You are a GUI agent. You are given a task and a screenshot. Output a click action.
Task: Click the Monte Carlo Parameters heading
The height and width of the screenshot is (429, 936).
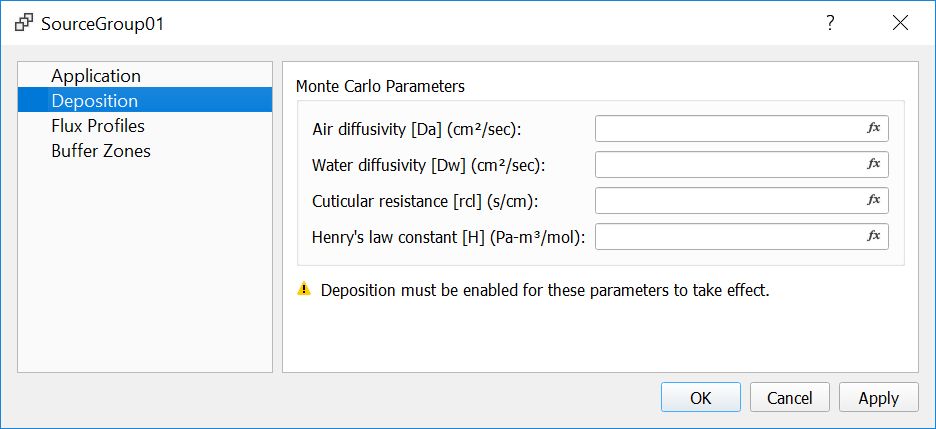click(x=380, y=86)
